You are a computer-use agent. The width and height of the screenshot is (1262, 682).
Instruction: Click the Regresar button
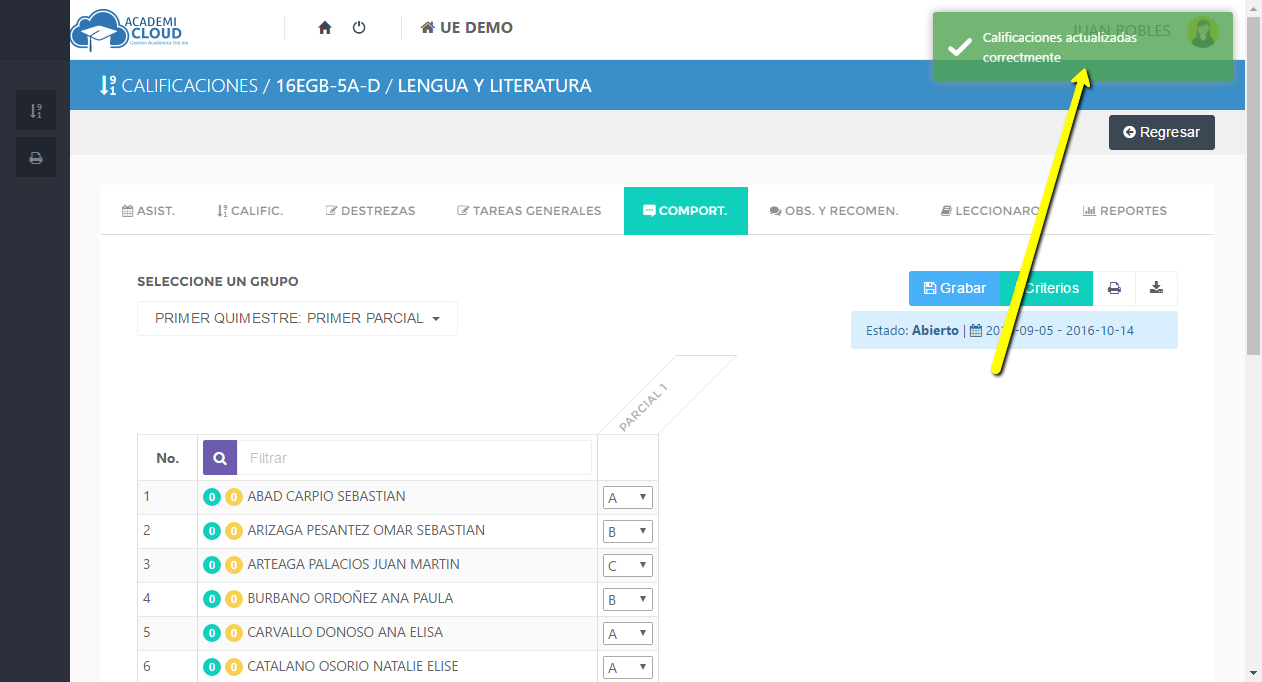1161,132
